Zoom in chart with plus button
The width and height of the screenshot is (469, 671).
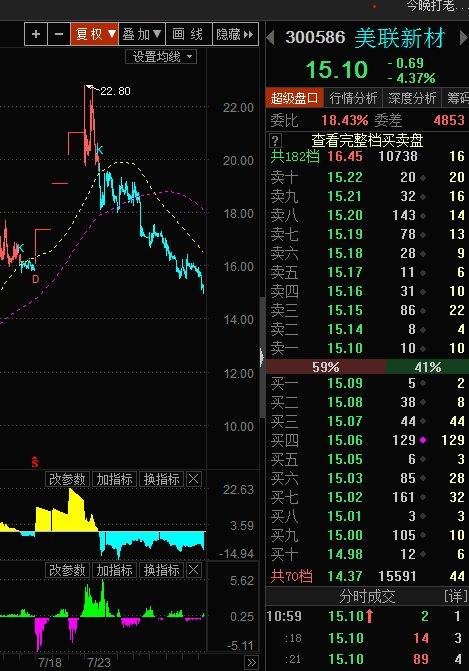coord(36,34)
